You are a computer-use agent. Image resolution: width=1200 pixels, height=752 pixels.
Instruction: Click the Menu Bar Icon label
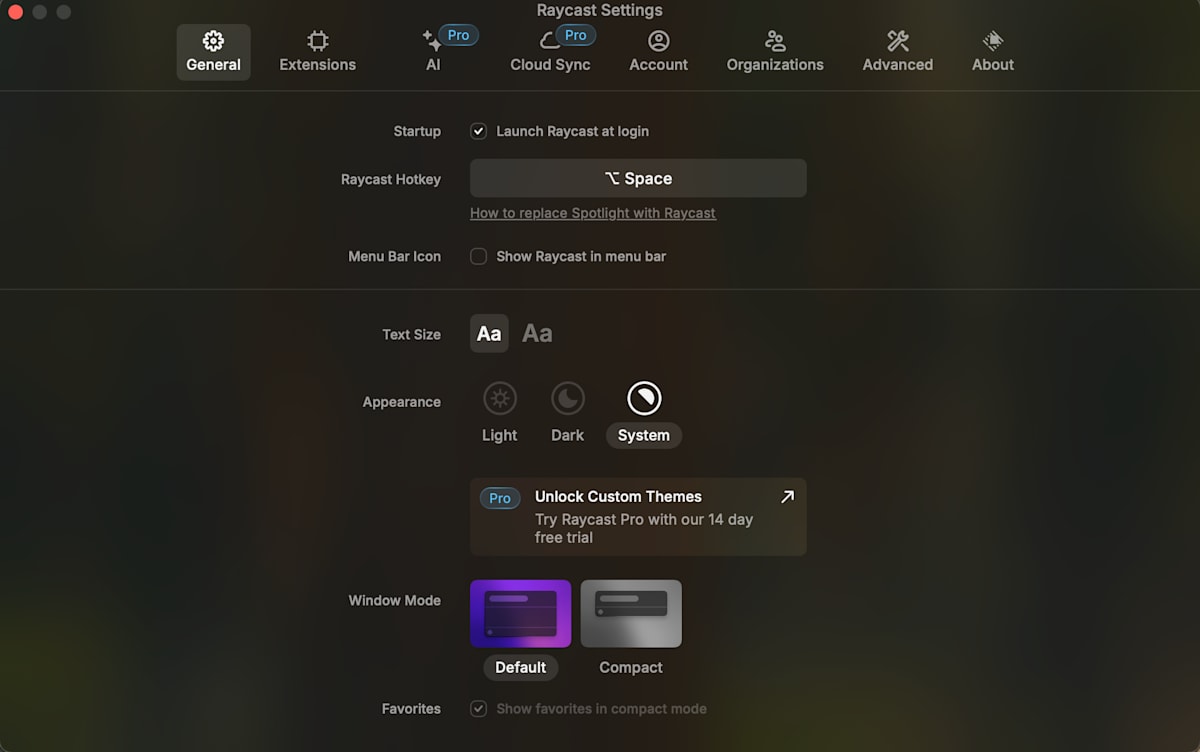[394, 256]
